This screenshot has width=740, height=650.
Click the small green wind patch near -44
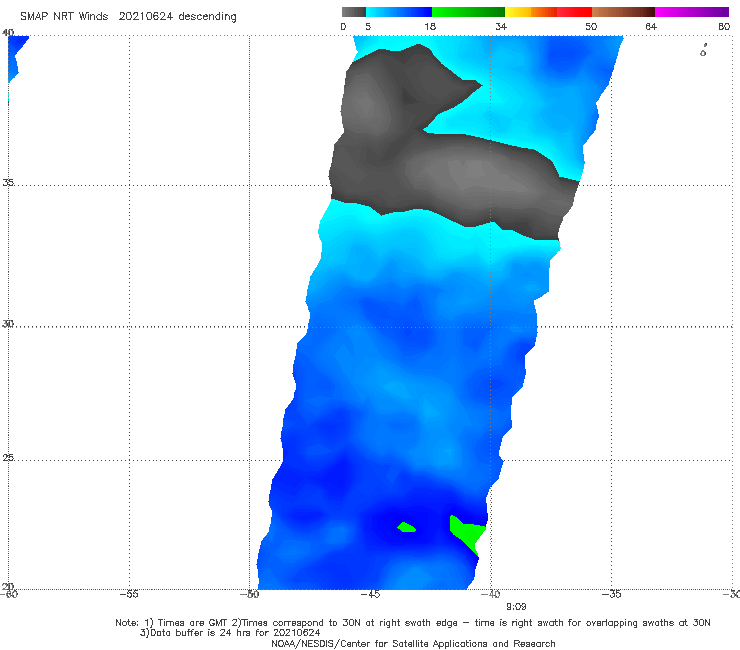(x=406, y=527)
